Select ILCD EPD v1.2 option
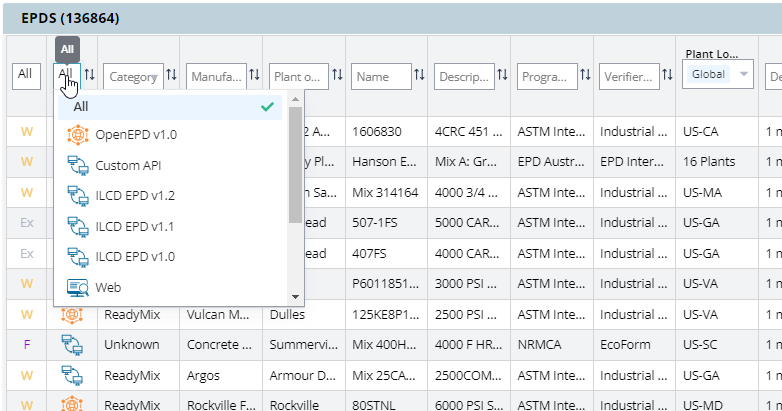The image size is (782, 411). pyautogui.click(x=135, y=196)
